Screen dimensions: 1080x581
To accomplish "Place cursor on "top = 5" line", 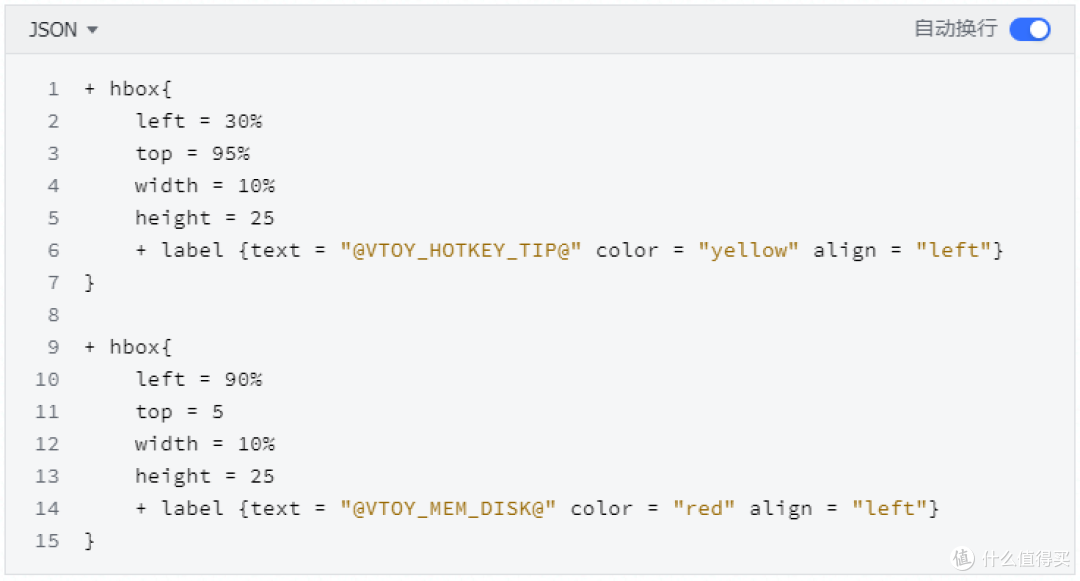I will pos(180,411).
